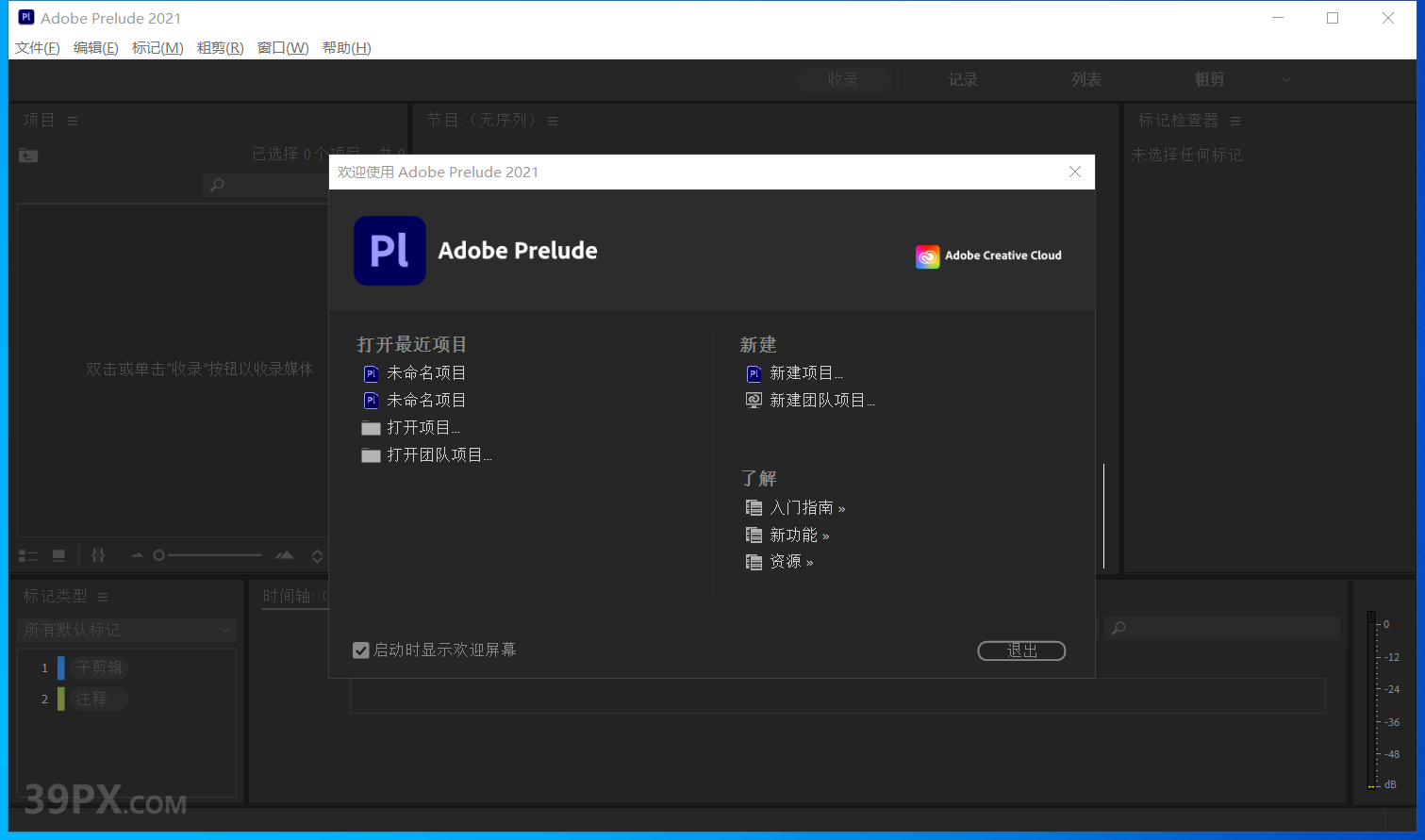The image size is (1425, 840).
Task: Expand the 所有默认标记 dropdown
Action: coord(126,630)
